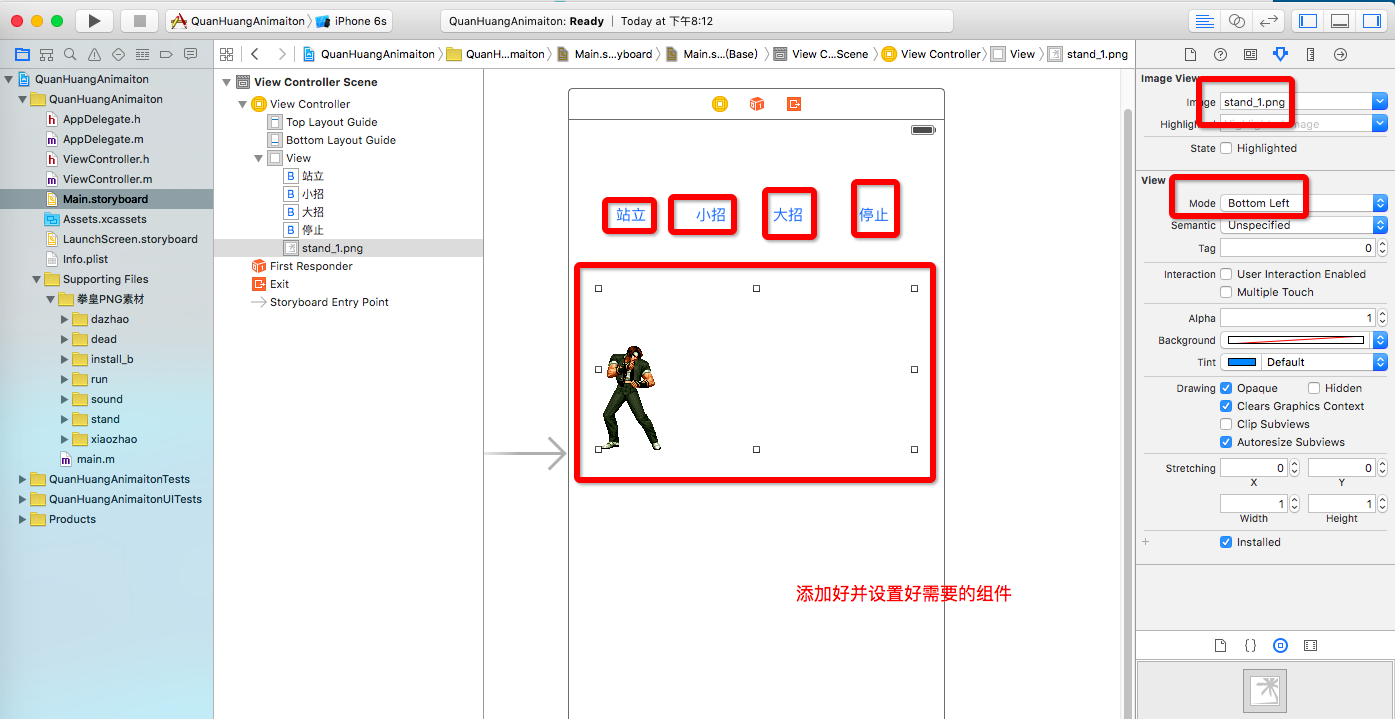Viewport: 1395px width, 719px height.
Task: Uncheck Clears Graphics Context
Action: click(1226, 406)
